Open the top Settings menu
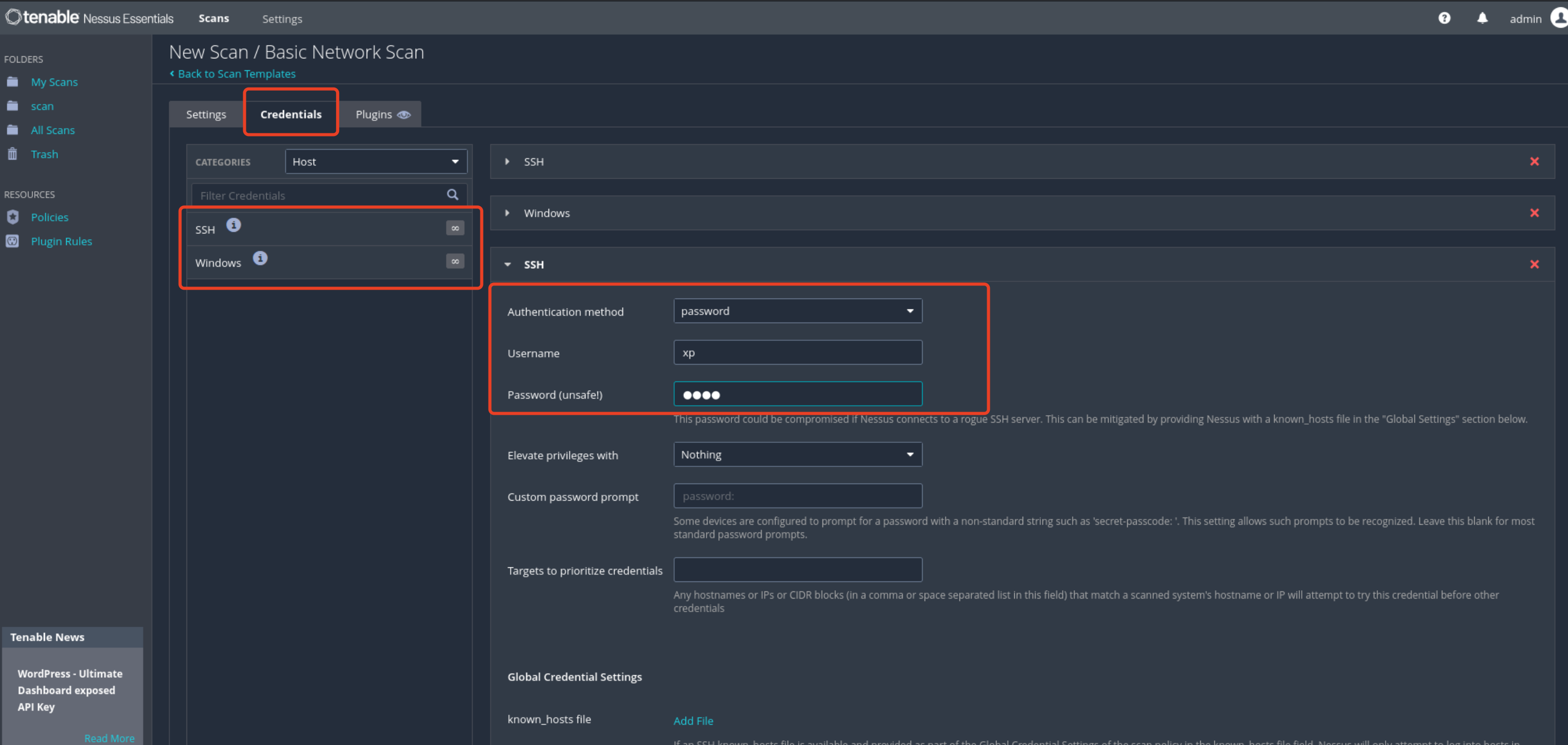The width and height of the screenshot is (1568, 745). point(282,19)
